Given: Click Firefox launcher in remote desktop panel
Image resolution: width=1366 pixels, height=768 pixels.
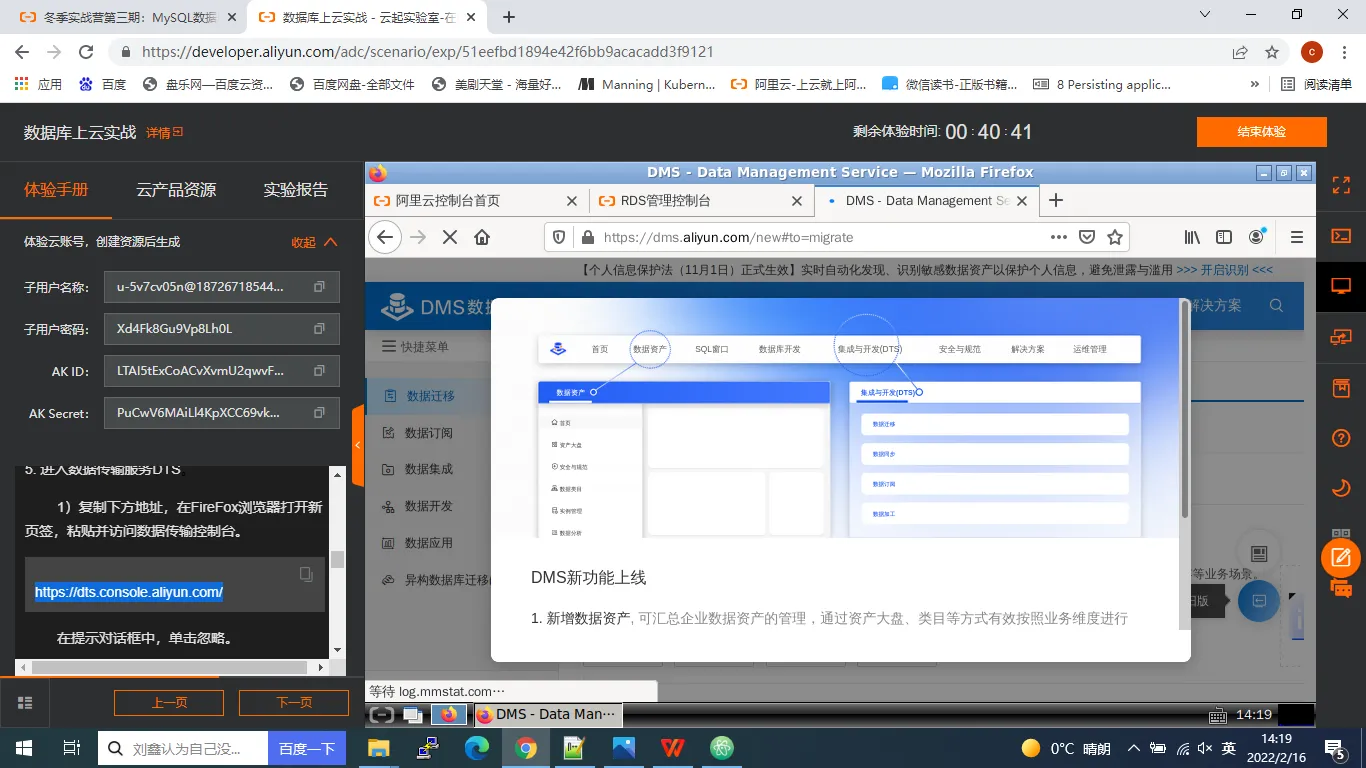Looking at the screenshot, I should pyautogui.click(x=449, y=714).
